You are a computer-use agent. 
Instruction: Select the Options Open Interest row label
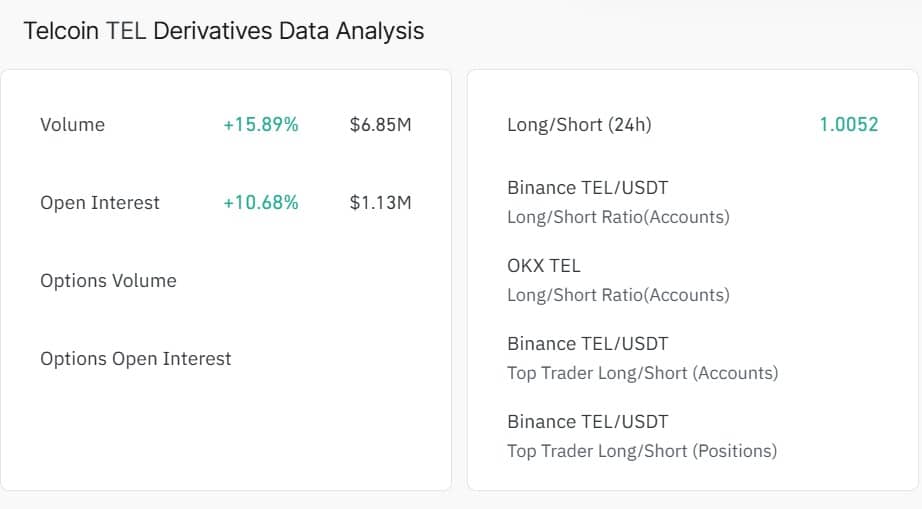point(135,359)
